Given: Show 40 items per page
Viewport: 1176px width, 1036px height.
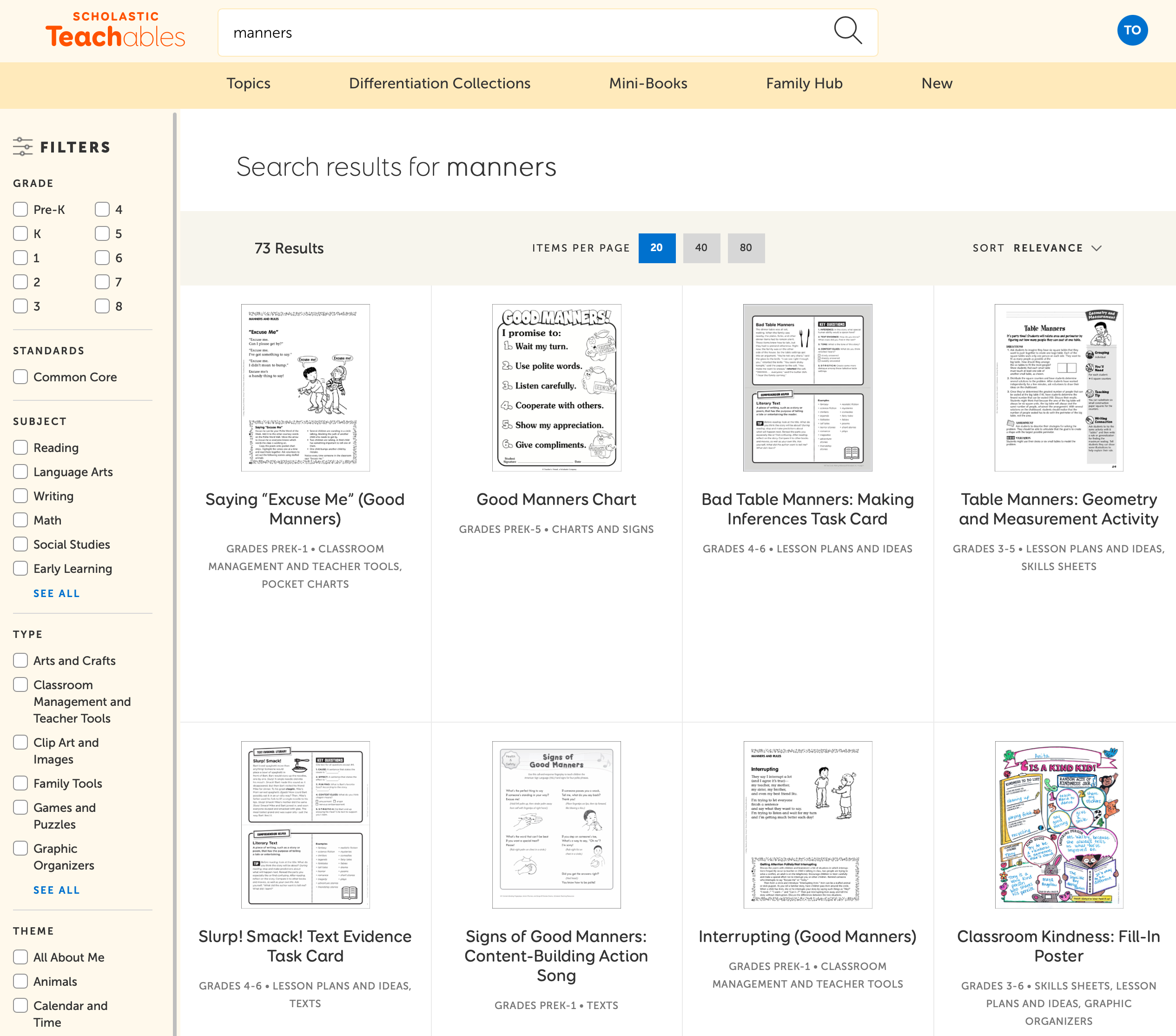Looking at the screenshot, I should click(x=701, y=248).
